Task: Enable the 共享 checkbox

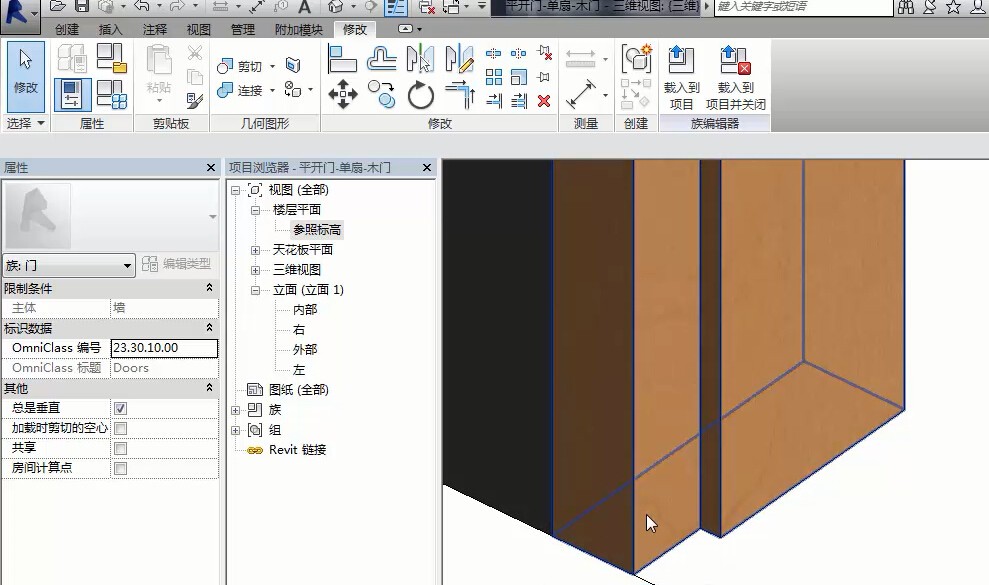Action: 120,448
